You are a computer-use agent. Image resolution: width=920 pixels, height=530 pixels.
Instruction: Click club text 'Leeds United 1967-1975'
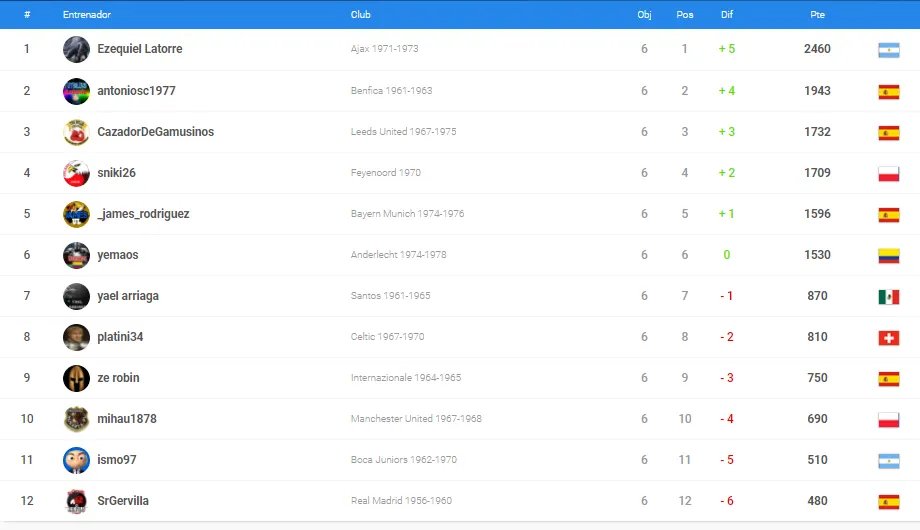tap(403, 131)
